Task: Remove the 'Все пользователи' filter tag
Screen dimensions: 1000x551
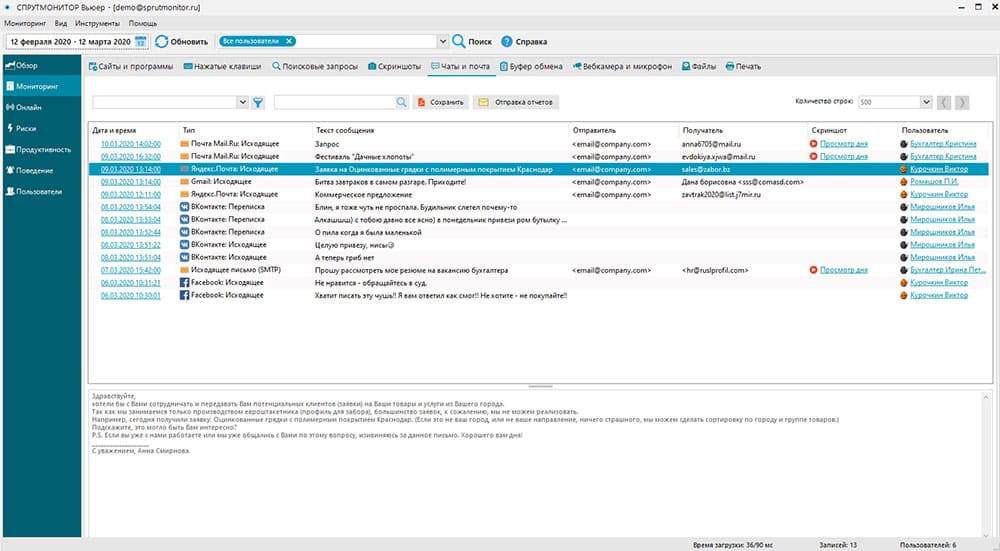Action: (x=289, y=41)
